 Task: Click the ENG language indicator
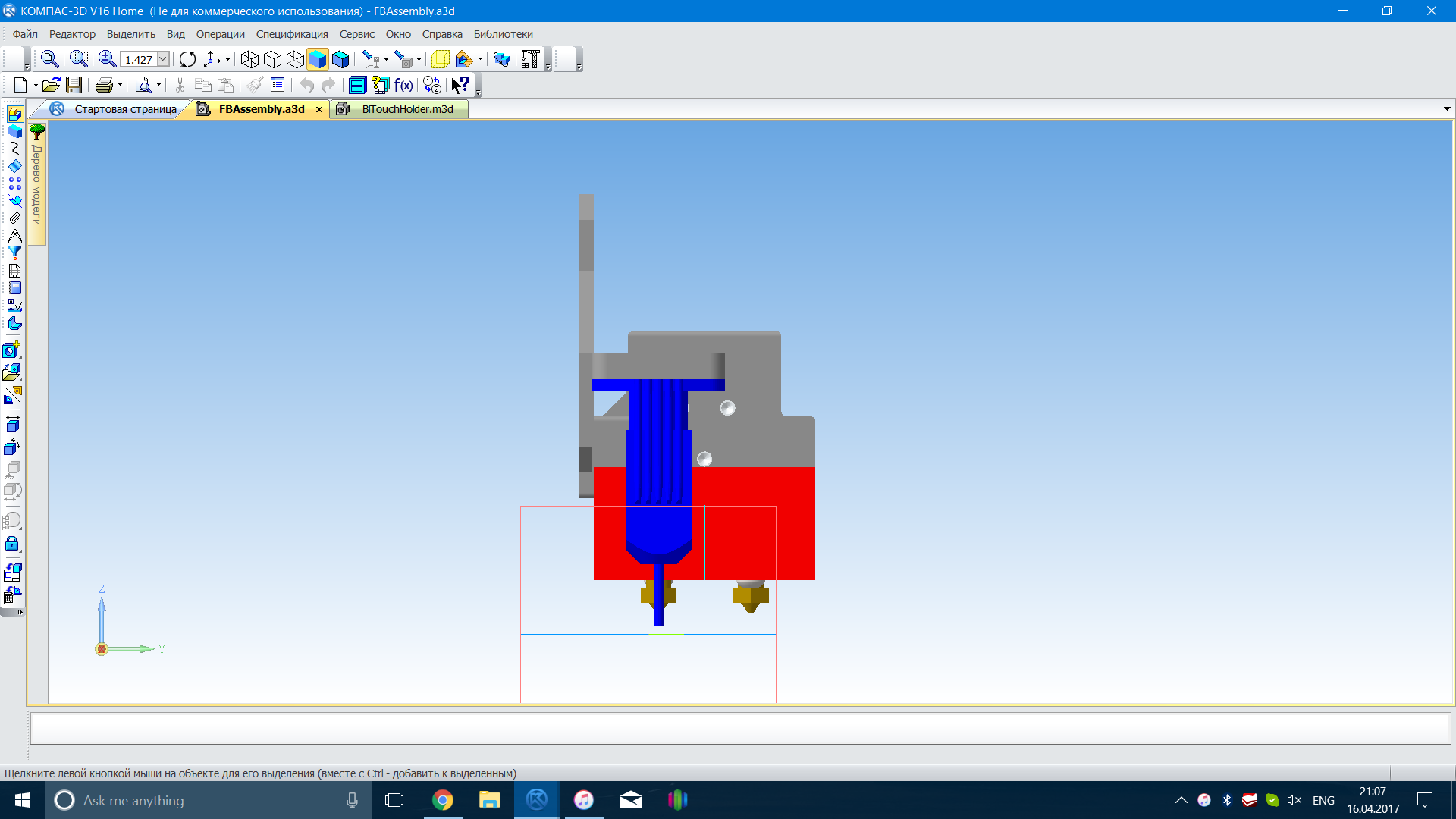[x=1323, y=800]
